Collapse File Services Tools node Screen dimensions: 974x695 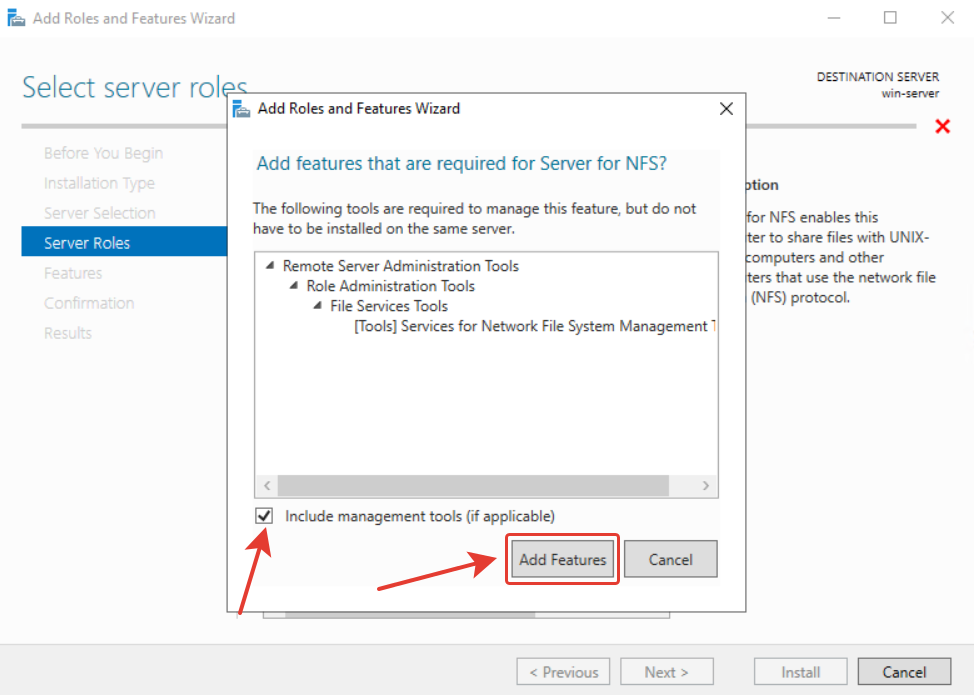pos(317,305)
